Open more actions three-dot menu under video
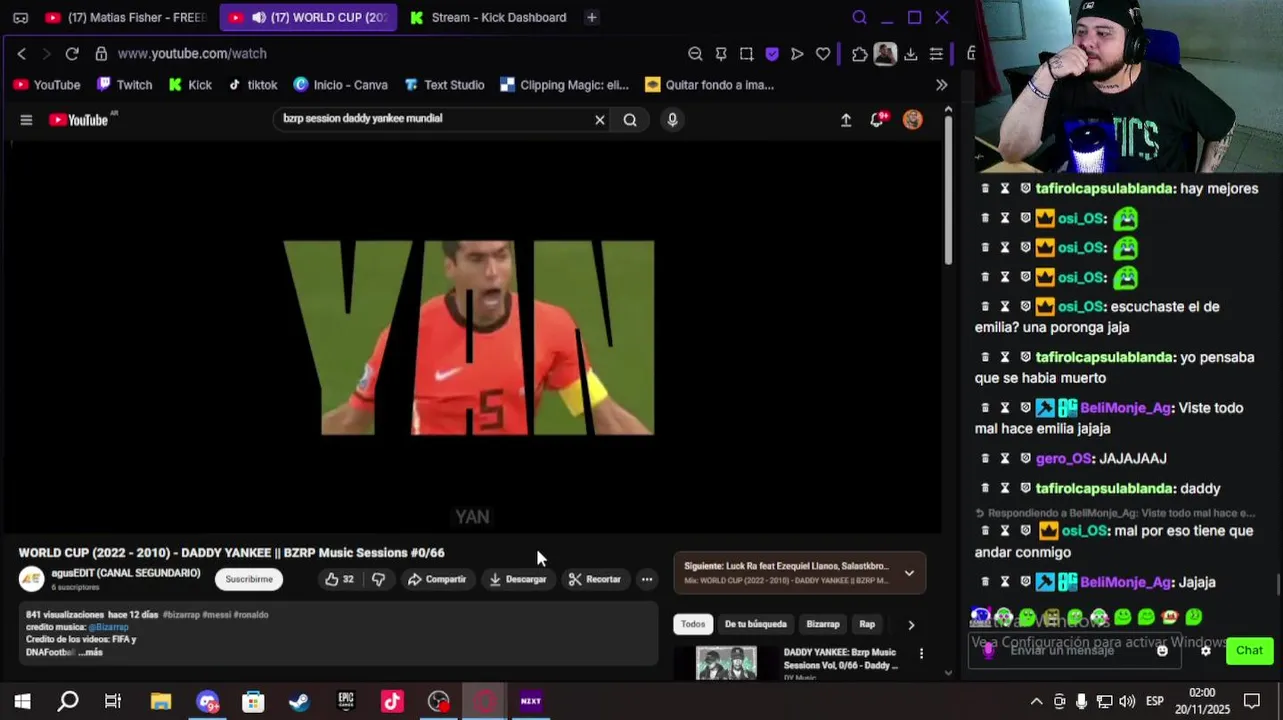1283x720 pixels. (x=647, y=579)
